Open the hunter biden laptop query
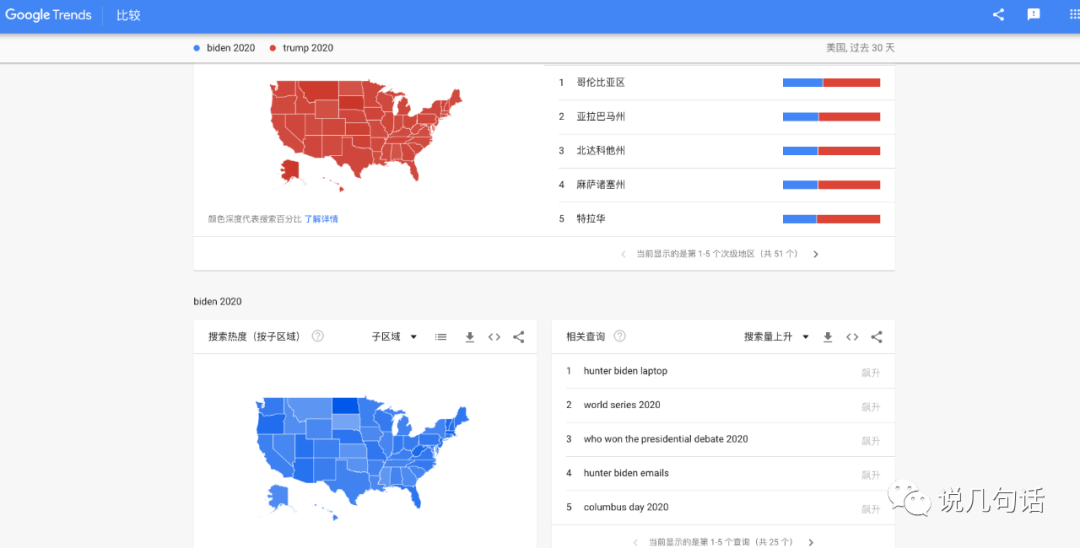This screenshot has width=1080, height=548. [625, 371]
